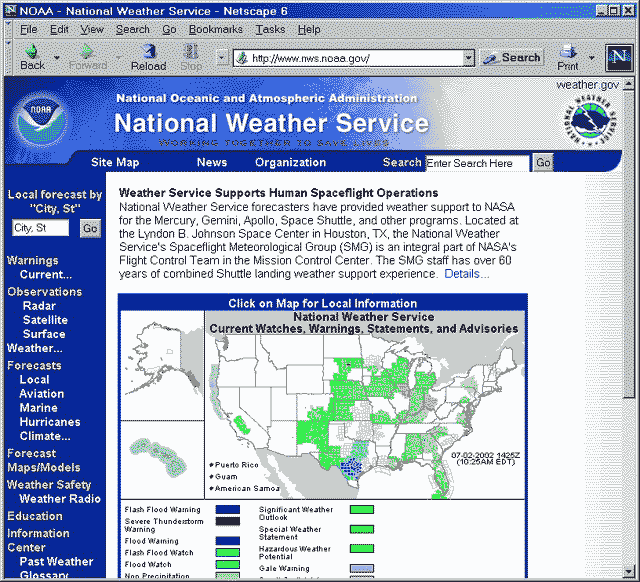Click the City, St input field
This screenshot has height=582, width=640.
40,228
